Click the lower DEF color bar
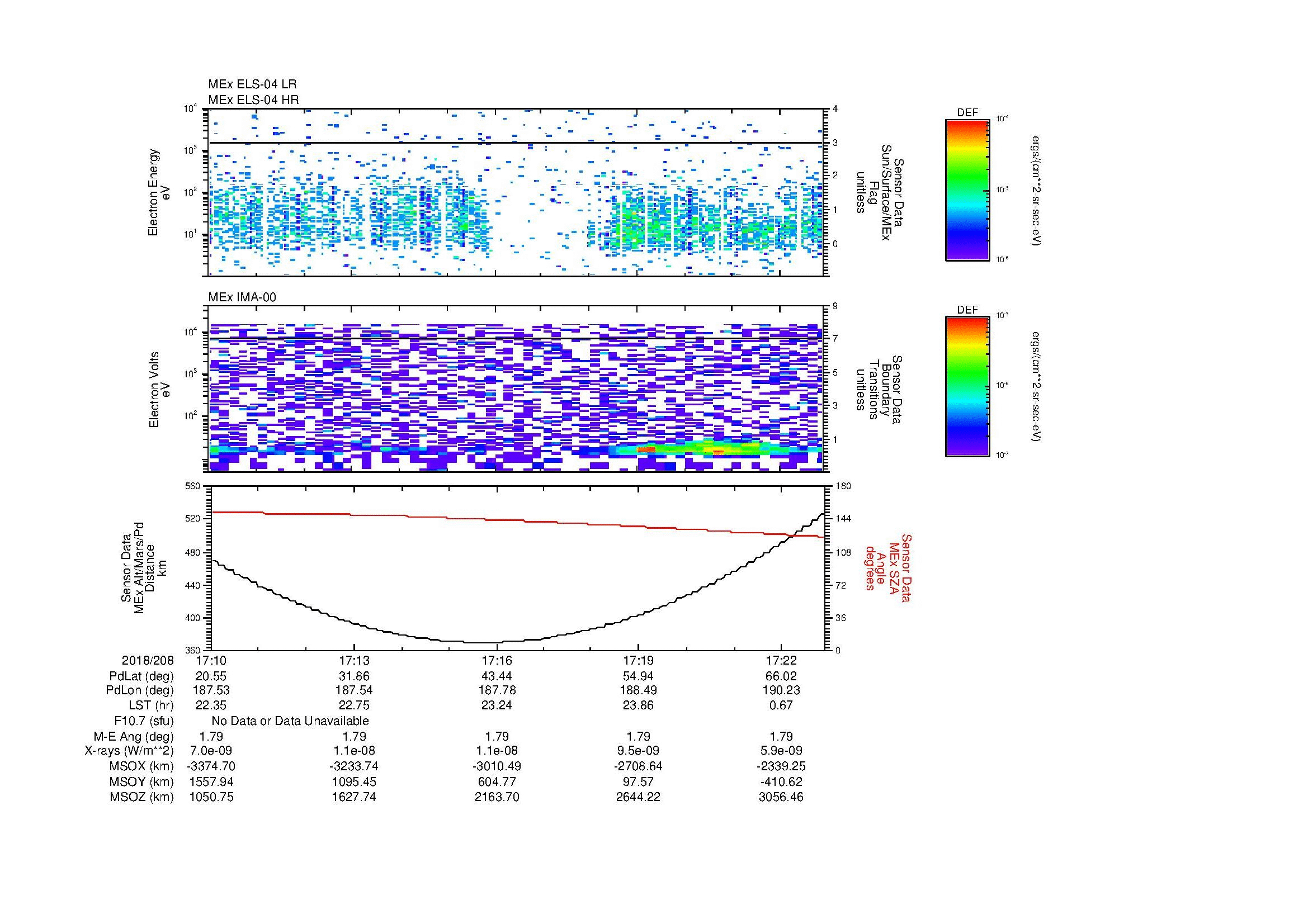 point(967,387)
